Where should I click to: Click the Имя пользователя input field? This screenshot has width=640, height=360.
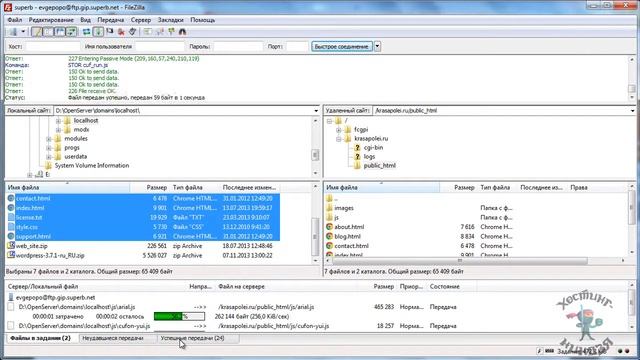(x=160, y=47)
